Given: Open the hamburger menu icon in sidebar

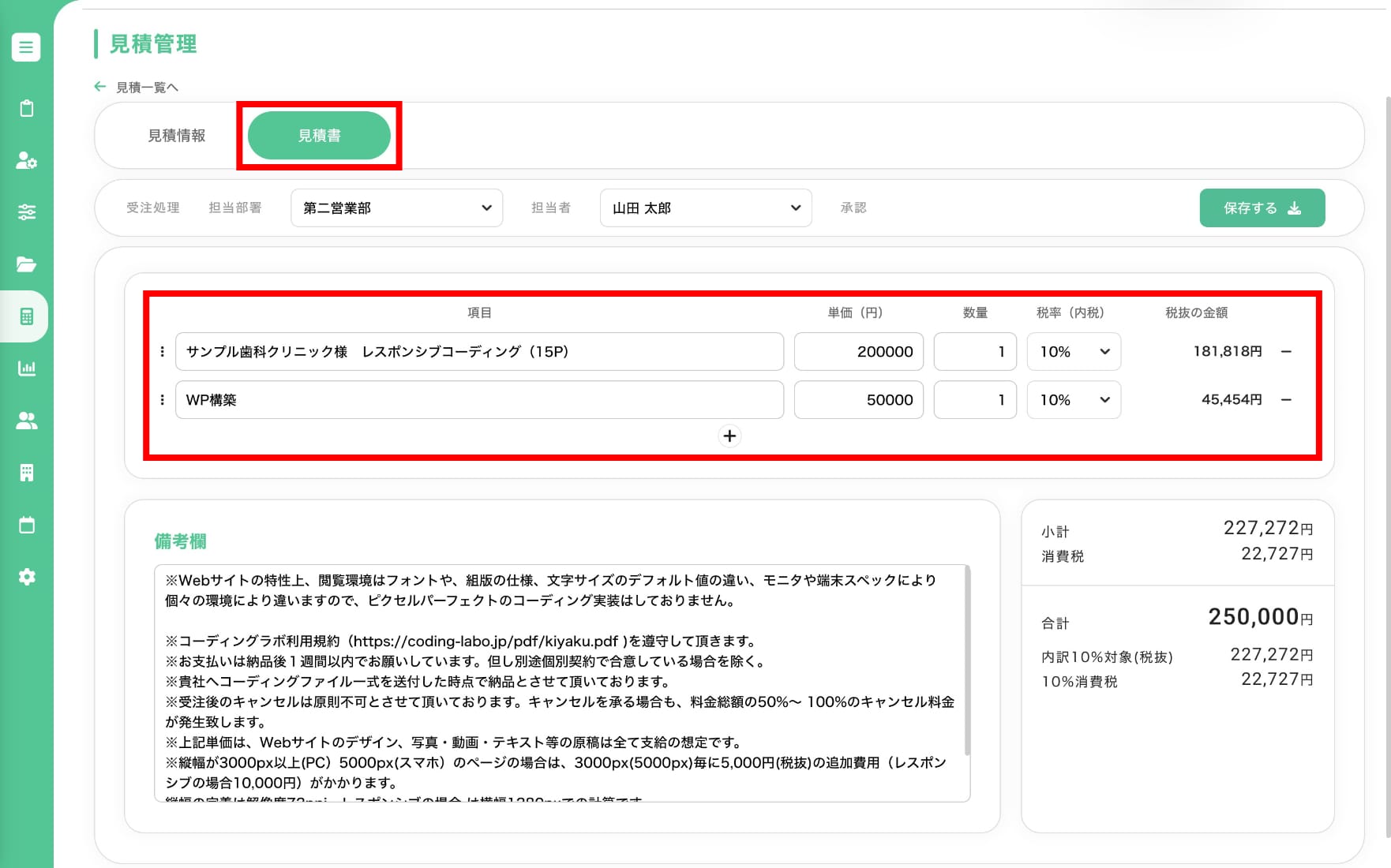Looking at the screenshot, I should [26, 47].
